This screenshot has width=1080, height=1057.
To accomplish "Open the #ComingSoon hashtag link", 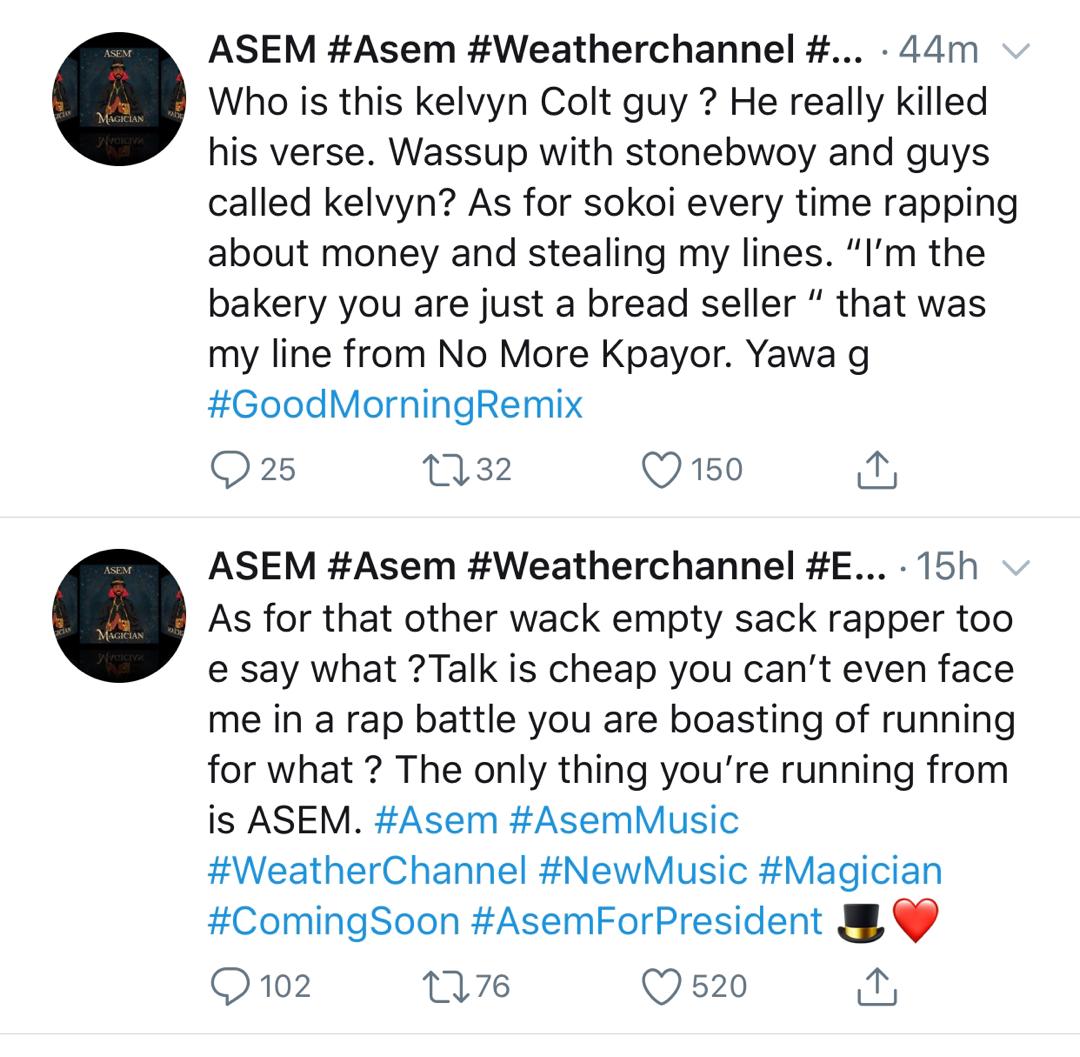I will 332,920.
